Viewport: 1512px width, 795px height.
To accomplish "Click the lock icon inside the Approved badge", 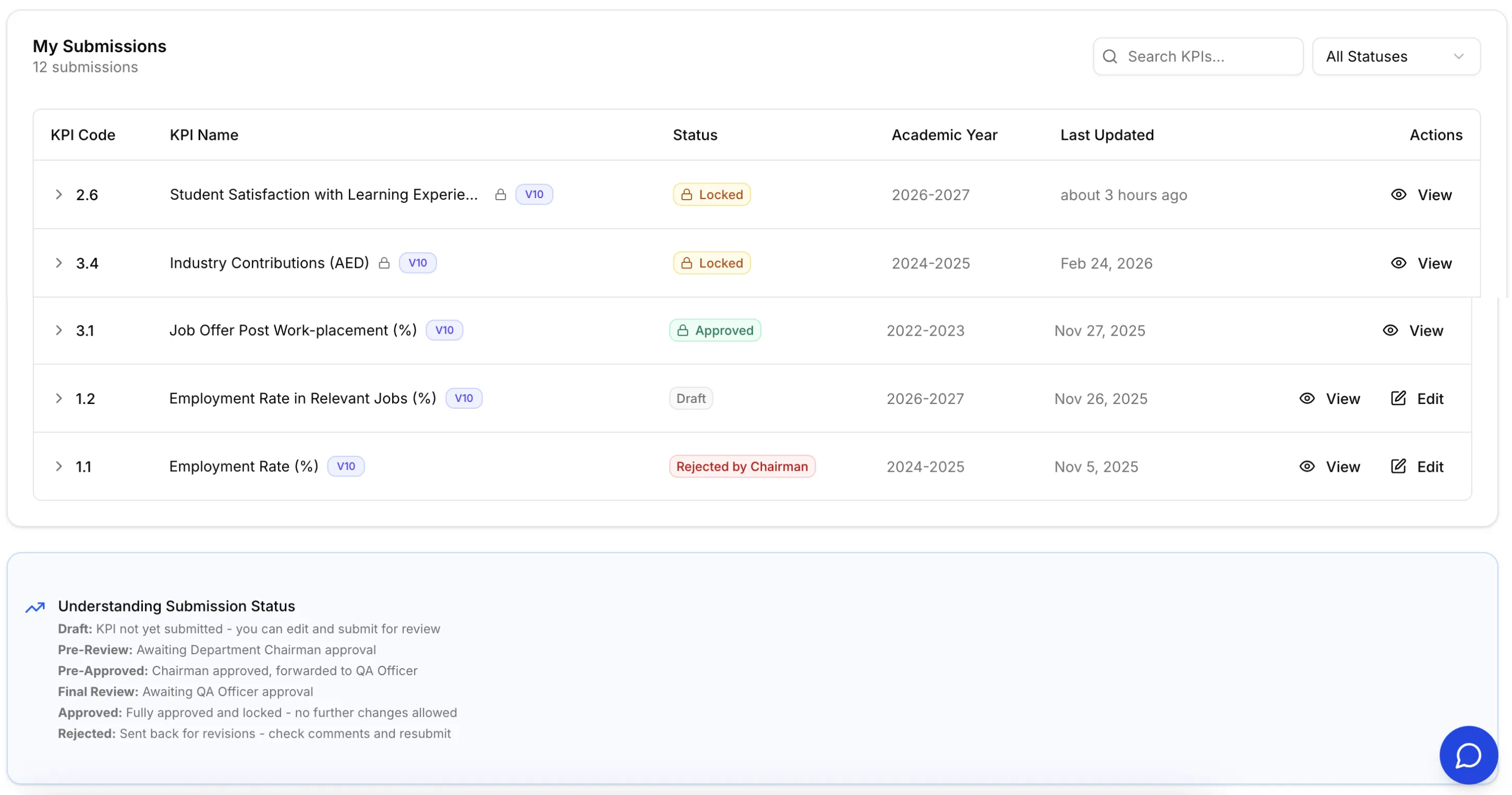I will [684, 330].
